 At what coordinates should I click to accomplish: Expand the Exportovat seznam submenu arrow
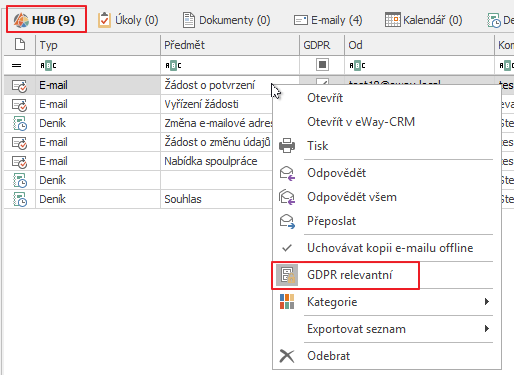[487, 329]
